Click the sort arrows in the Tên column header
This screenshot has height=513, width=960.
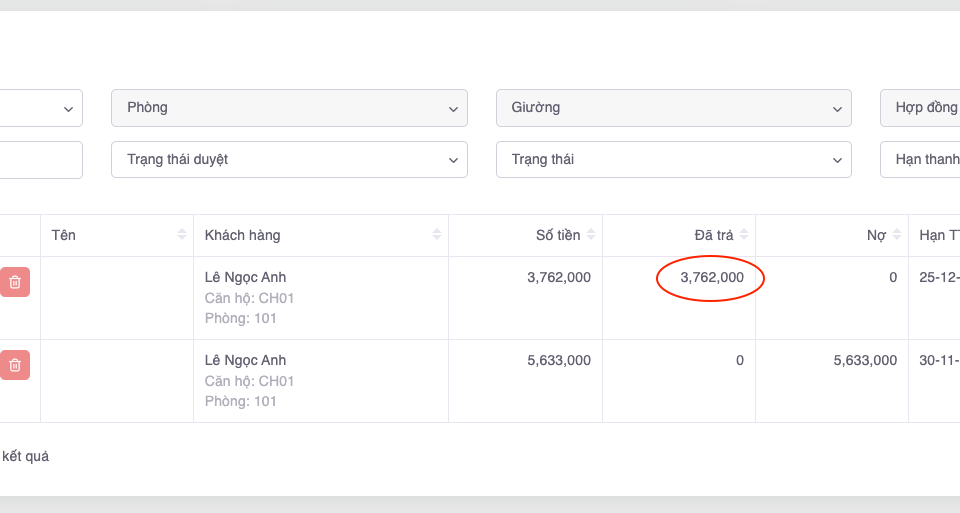tap(182, 235)
